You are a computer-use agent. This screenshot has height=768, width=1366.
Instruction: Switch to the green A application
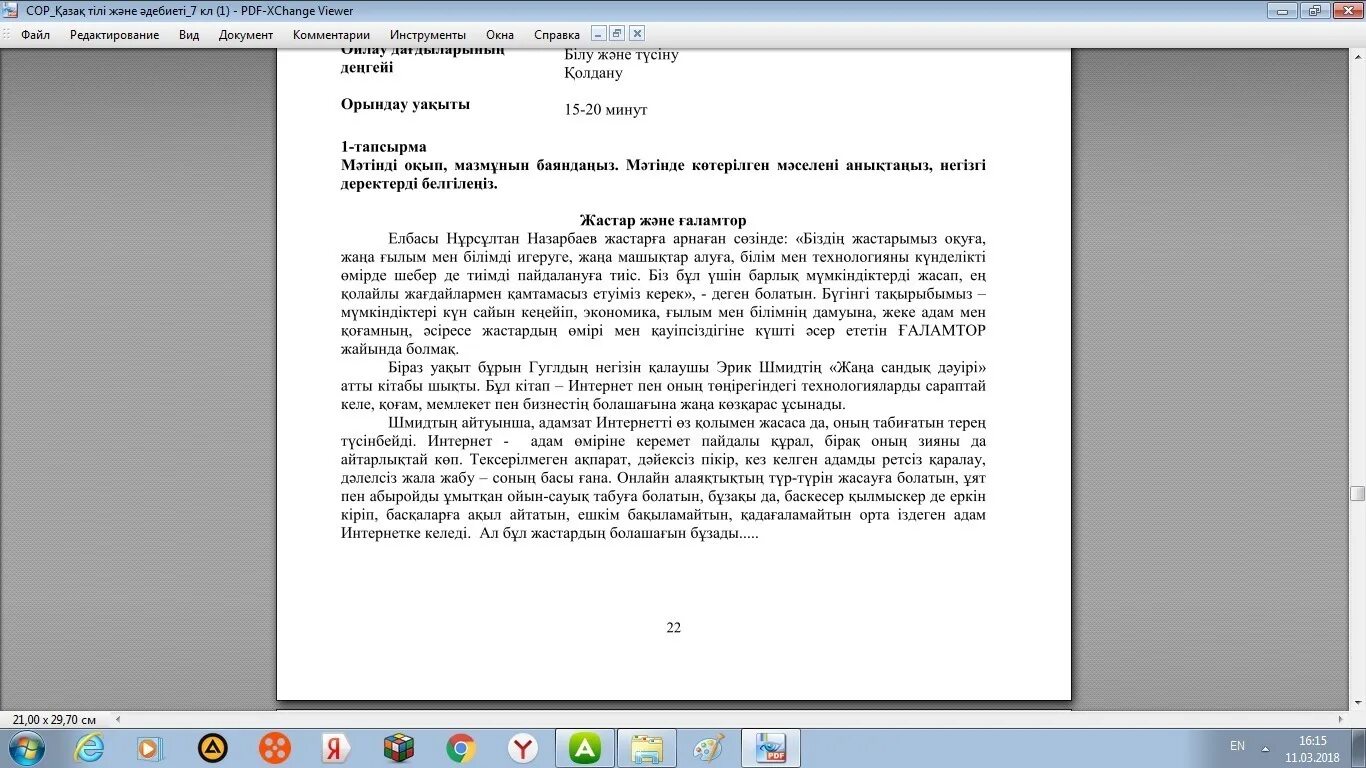(x=585, y=748)
